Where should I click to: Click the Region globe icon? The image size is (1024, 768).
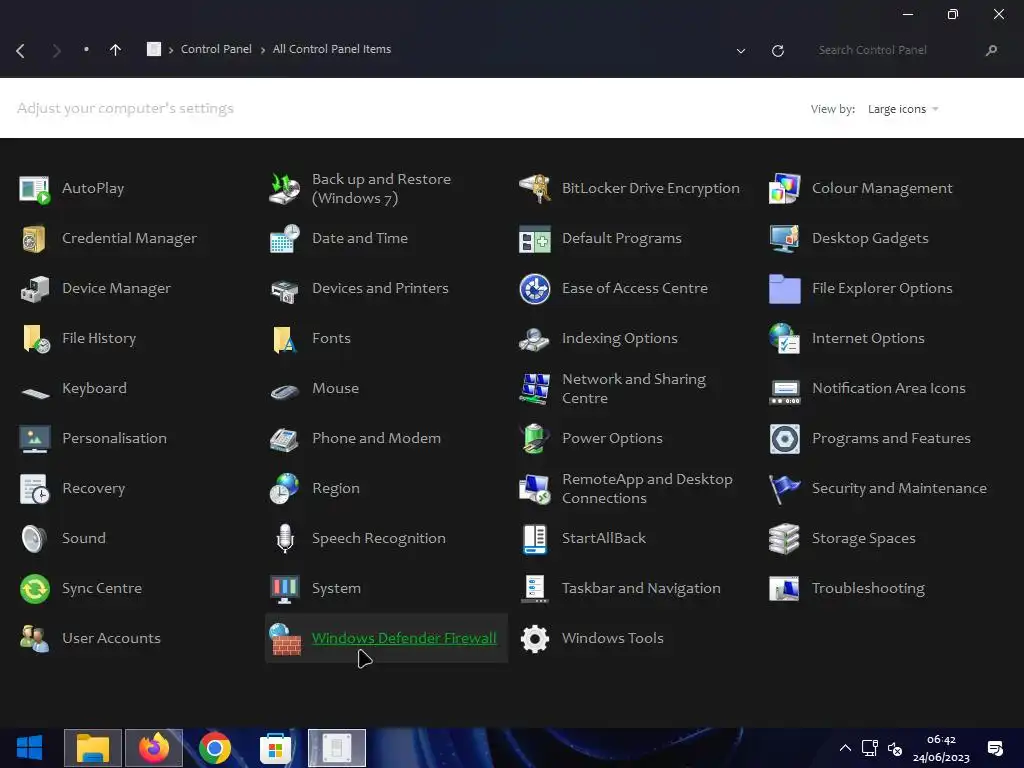point(285,489)
